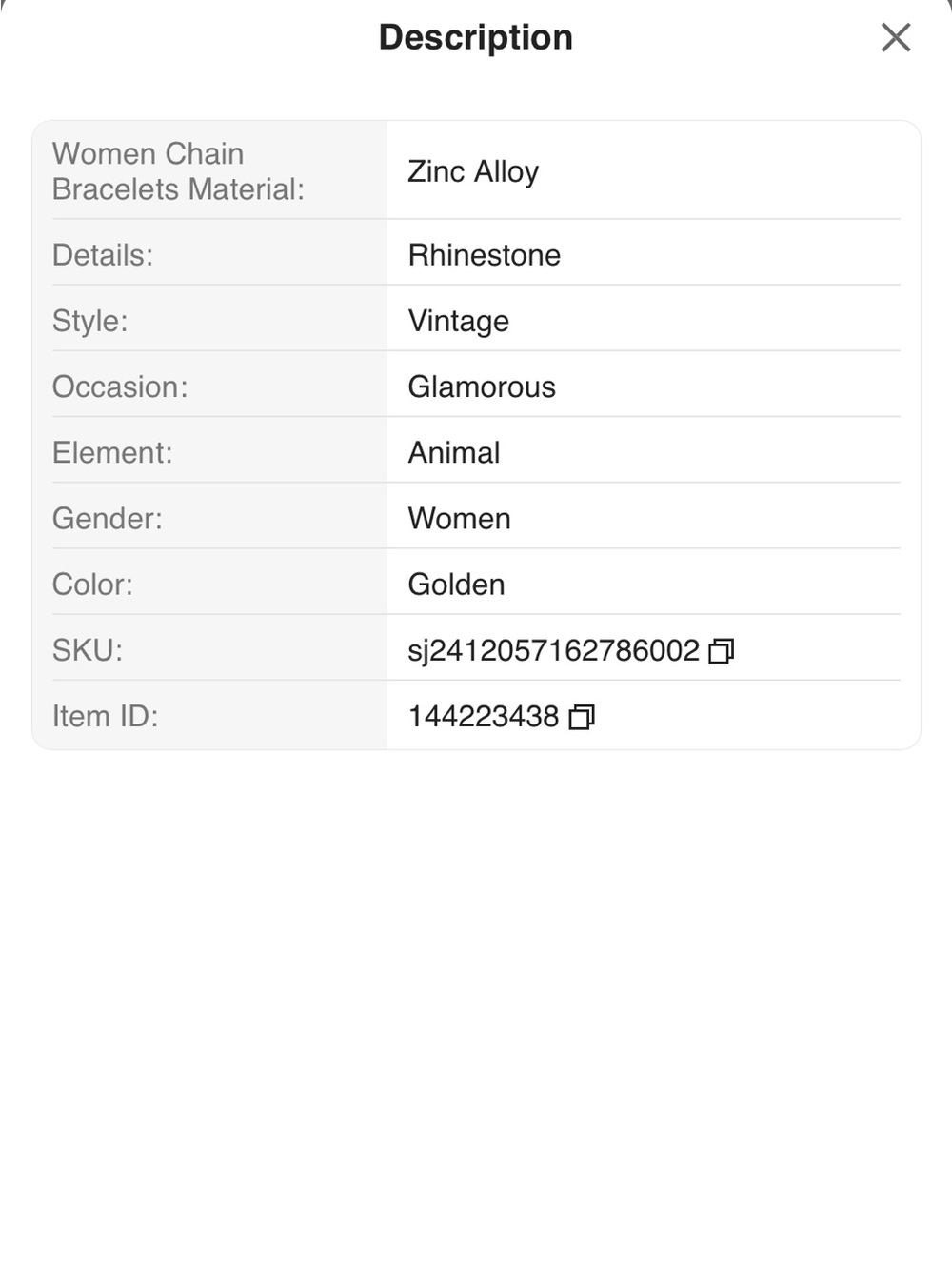Click Item ID number 144223438
Viewport: 952px width, 1269px height.
483,716
